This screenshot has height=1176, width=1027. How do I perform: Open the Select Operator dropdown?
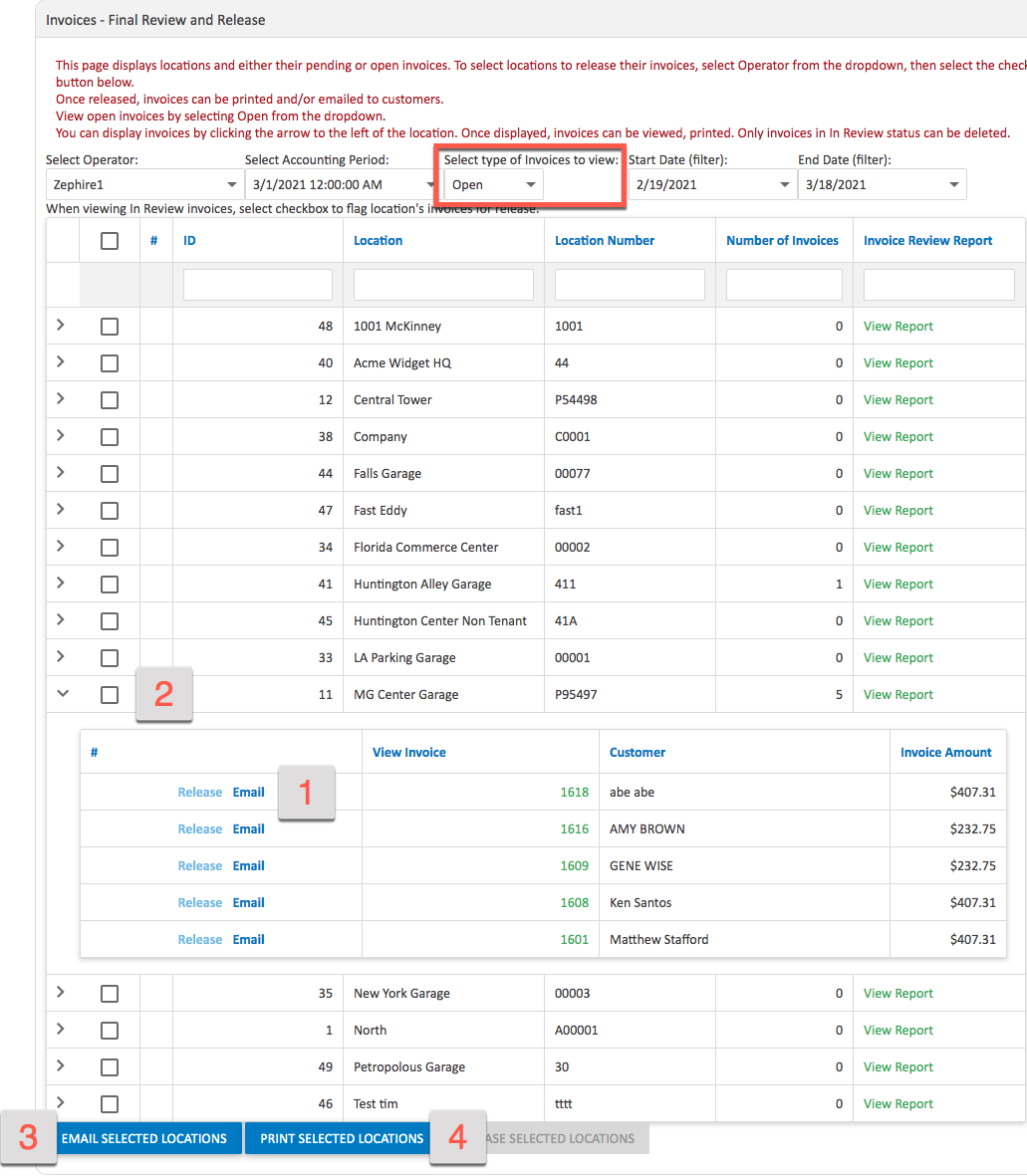point(143,183)
